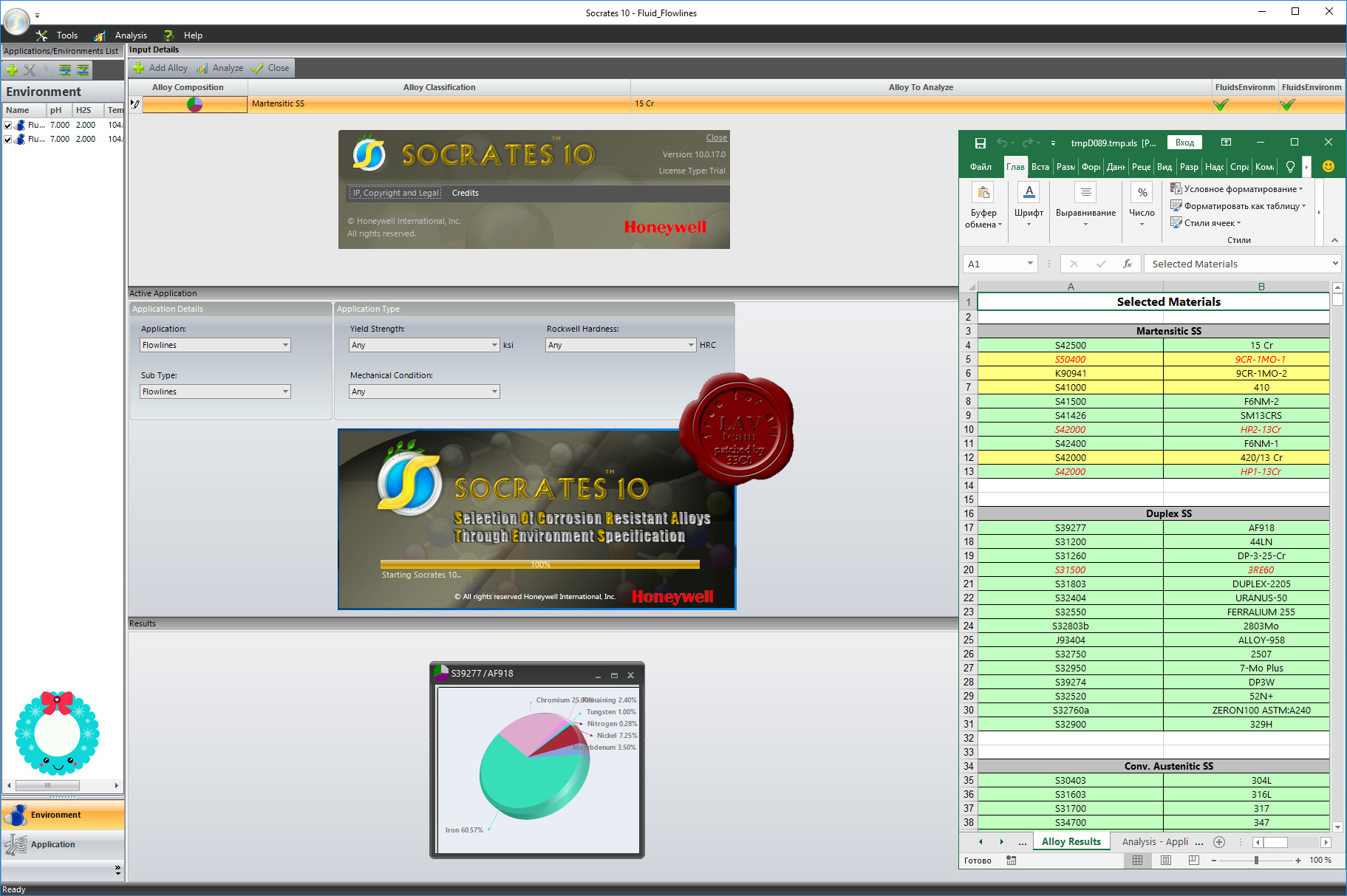Open the Analysis menu
The width and height of the screenshot is (1347, 896).
pos(131,35)
